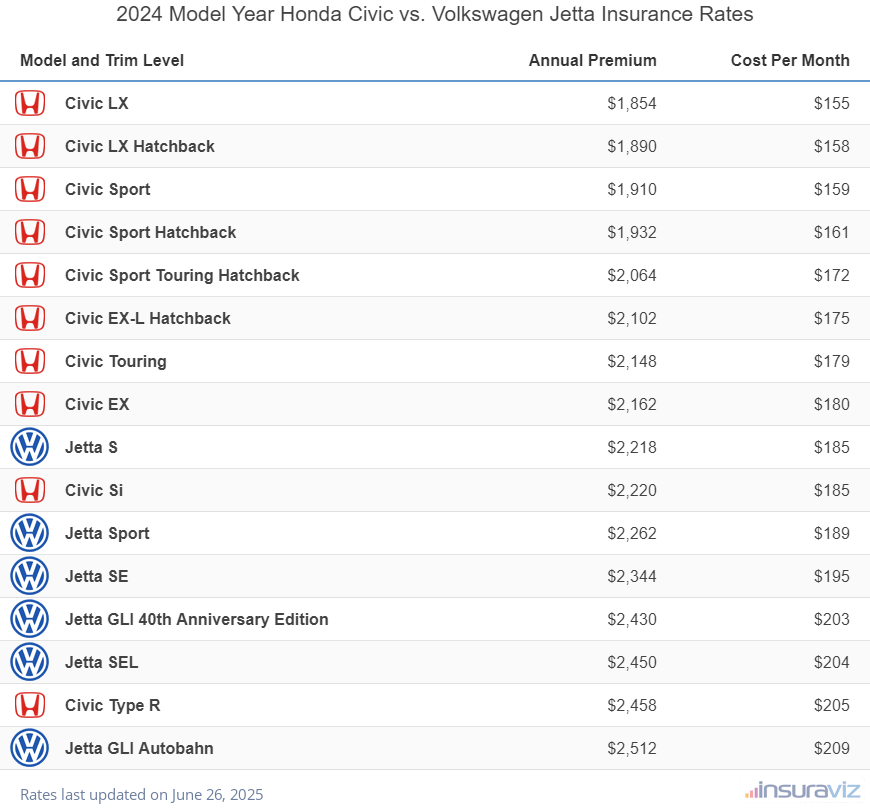Click the Volkswagen logo beside Jetta S
870x810 pixels.
pos(29,447)
